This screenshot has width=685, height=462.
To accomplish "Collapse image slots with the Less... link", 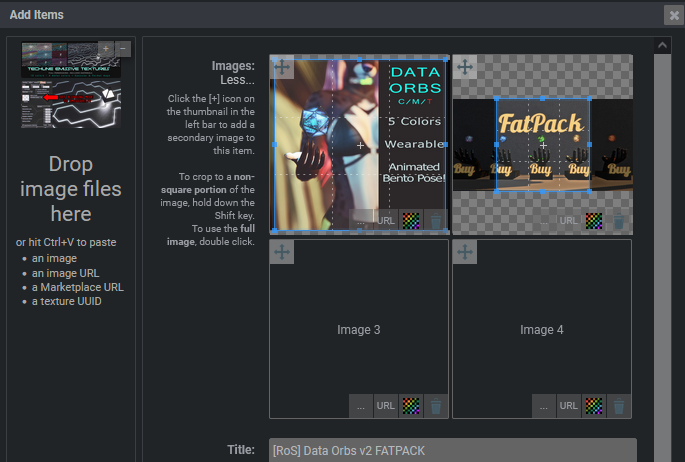I will 237,80.
